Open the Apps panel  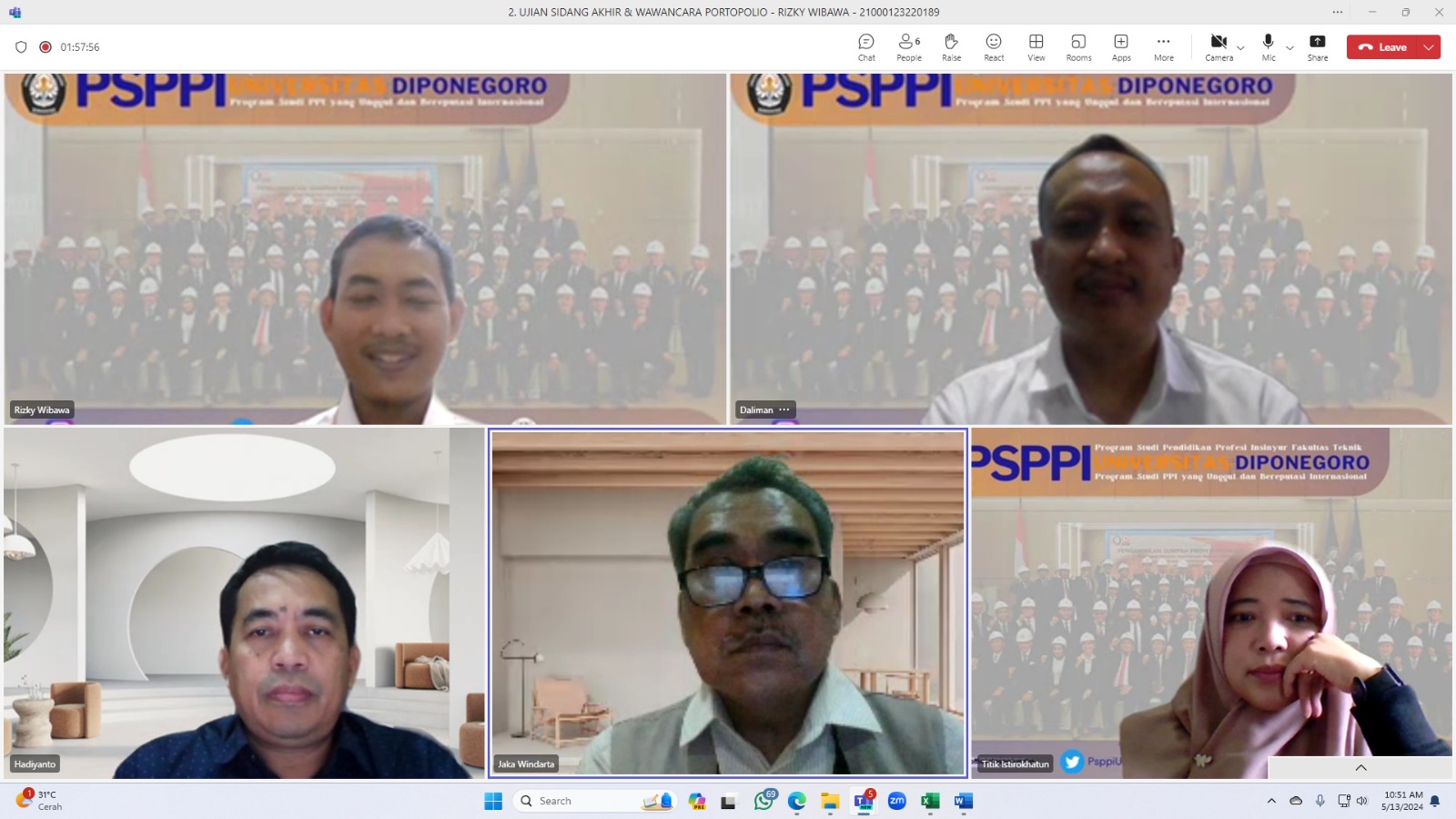(x=1121, y=47)
